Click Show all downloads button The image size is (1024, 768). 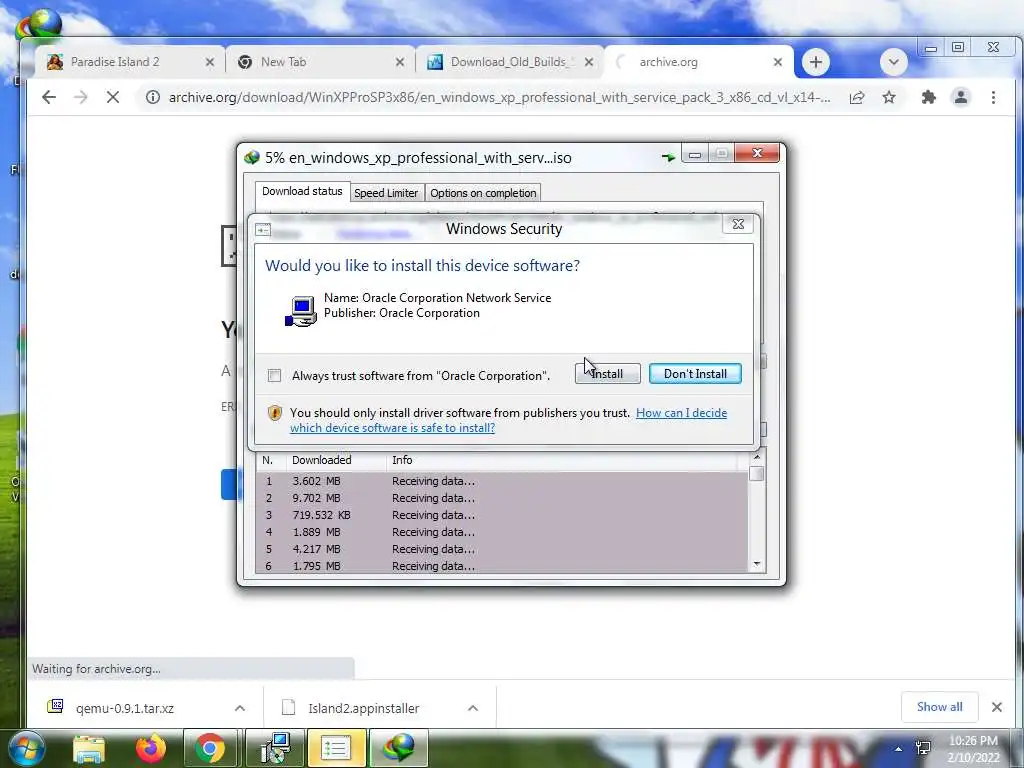tap(939, 707)
